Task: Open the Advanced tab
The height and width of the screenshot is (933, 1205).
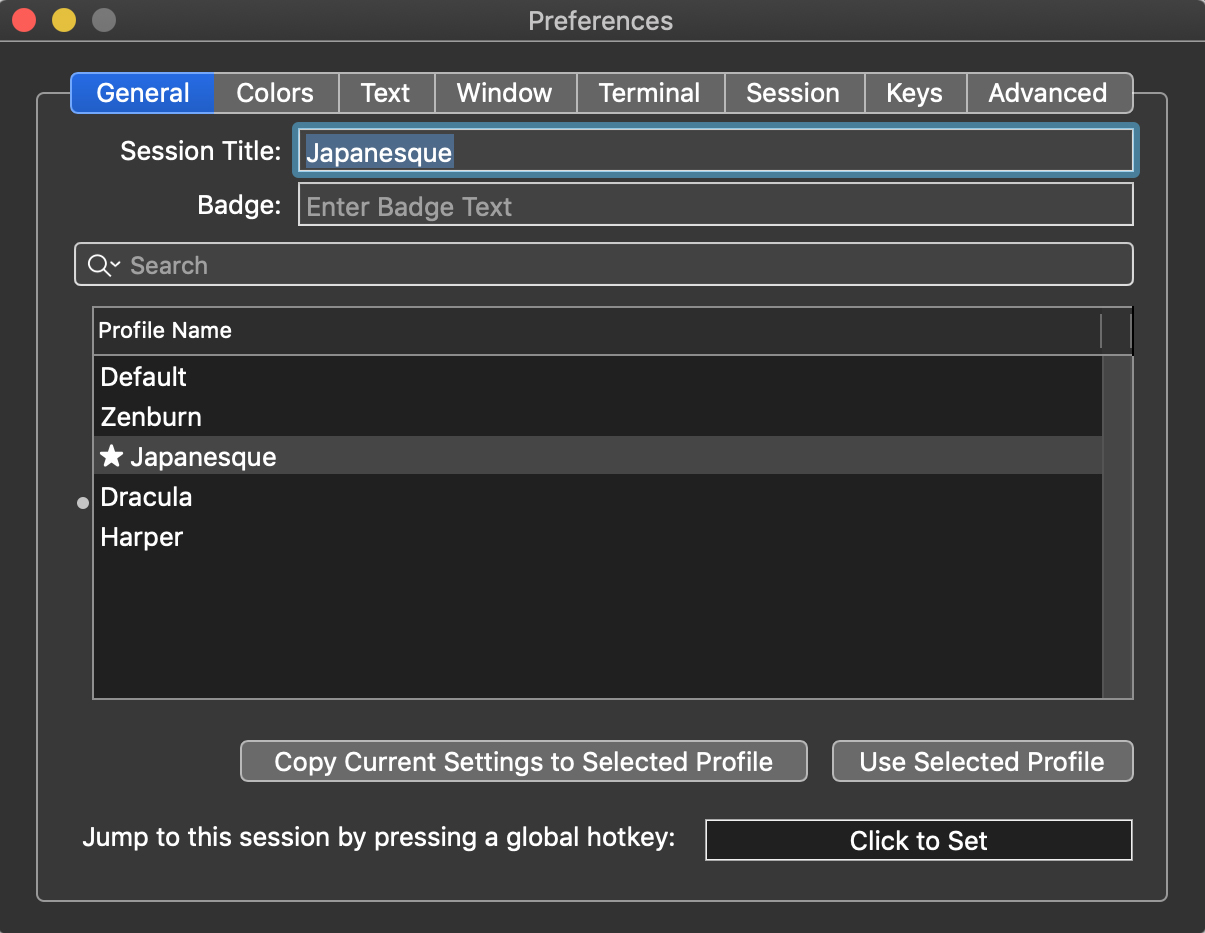Action: (1049, 93)
